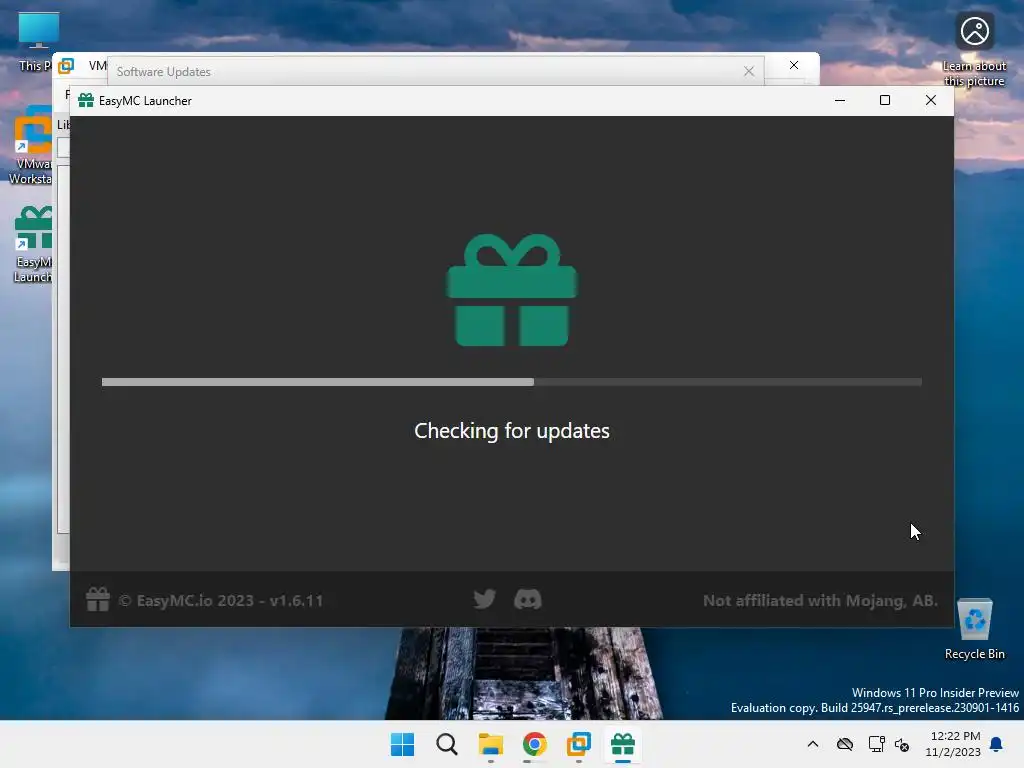Click the network display tray icon
This screenshot has width=1024, height=768.
[876, 744]
